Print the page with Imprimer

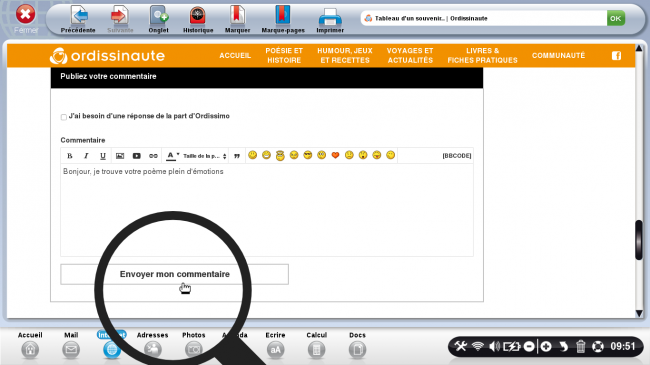(330, 19)
